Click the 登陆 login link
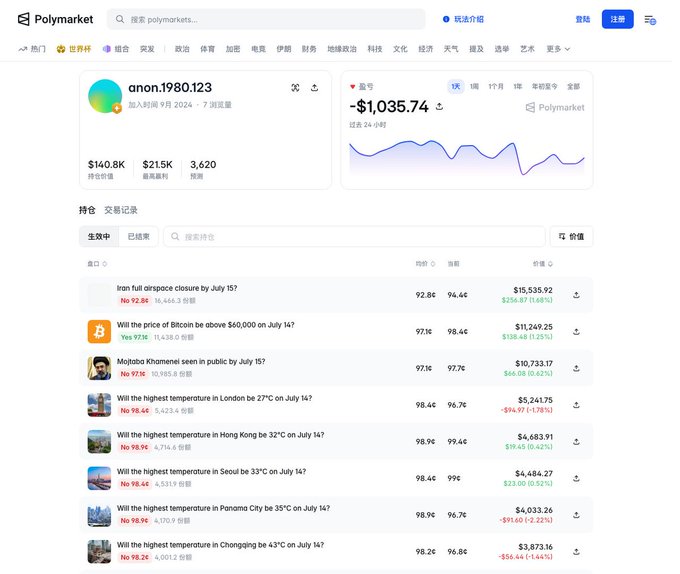Viewport: 680px width, 574px height. [x=582, y=19]
